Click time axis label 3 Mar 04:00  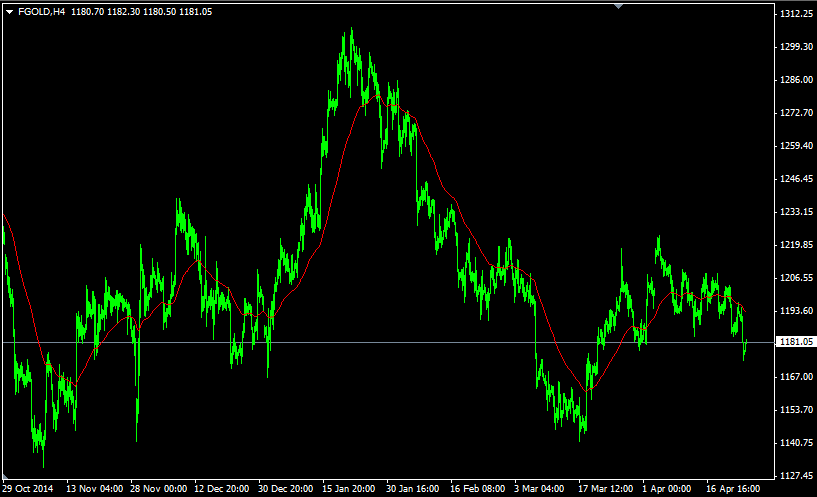point(539,489)
